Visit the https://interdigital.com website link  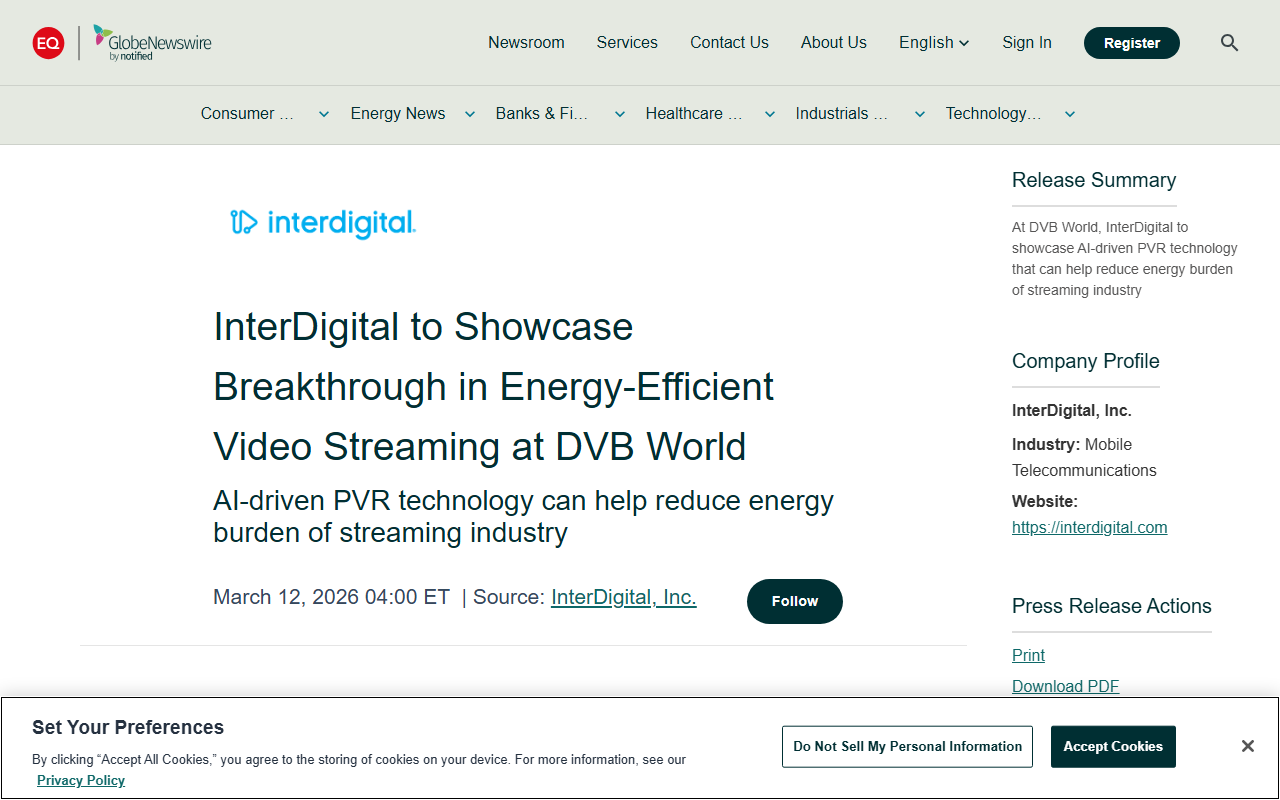coord(1090,527)
